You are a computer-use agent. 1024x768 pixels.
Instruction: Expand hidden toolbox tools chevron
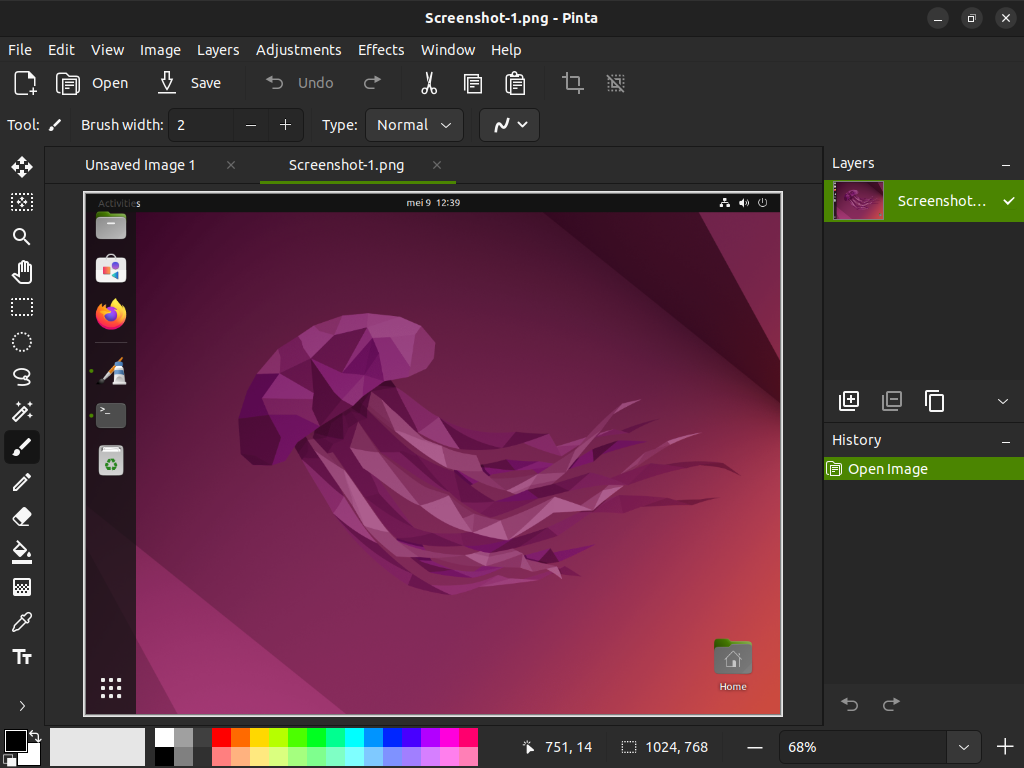22,706
